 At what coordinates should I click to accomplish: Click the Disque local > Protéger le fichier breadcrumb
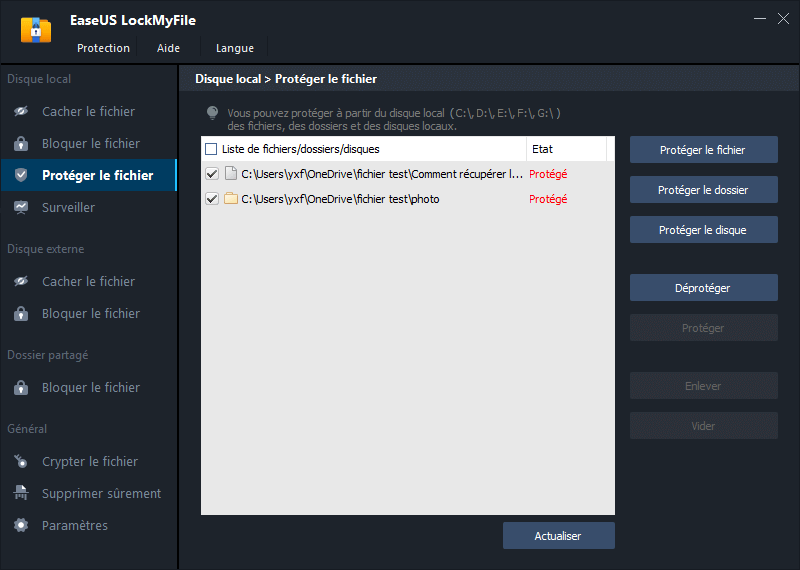(x=286, y=79)
